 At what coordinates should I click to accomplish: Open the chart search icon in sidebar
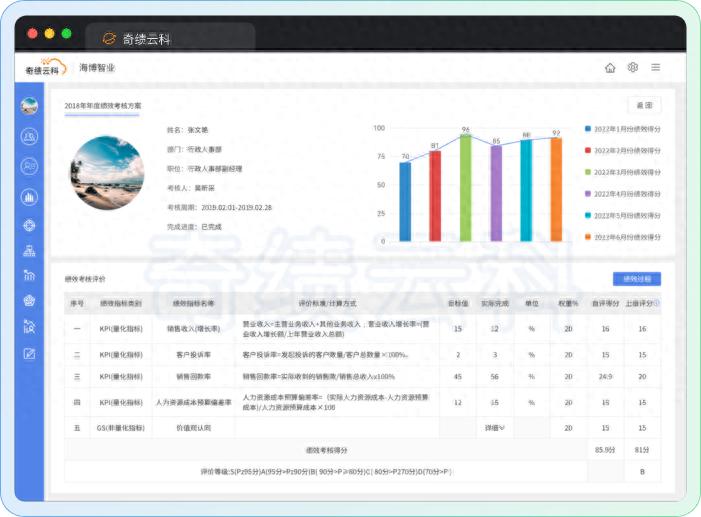pos(29,327)
